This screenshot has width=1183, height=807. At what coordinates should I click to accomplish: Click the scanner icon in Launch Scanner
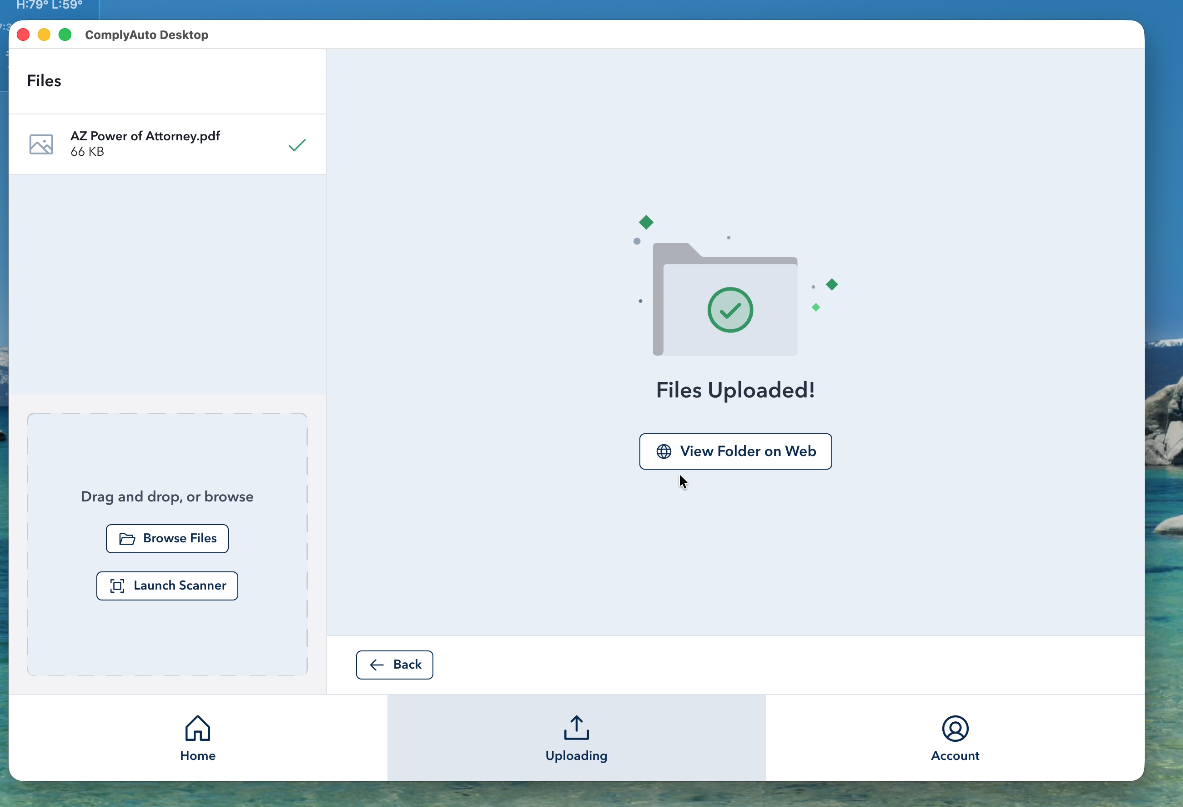pyautogui.click(x=117, y=586)
